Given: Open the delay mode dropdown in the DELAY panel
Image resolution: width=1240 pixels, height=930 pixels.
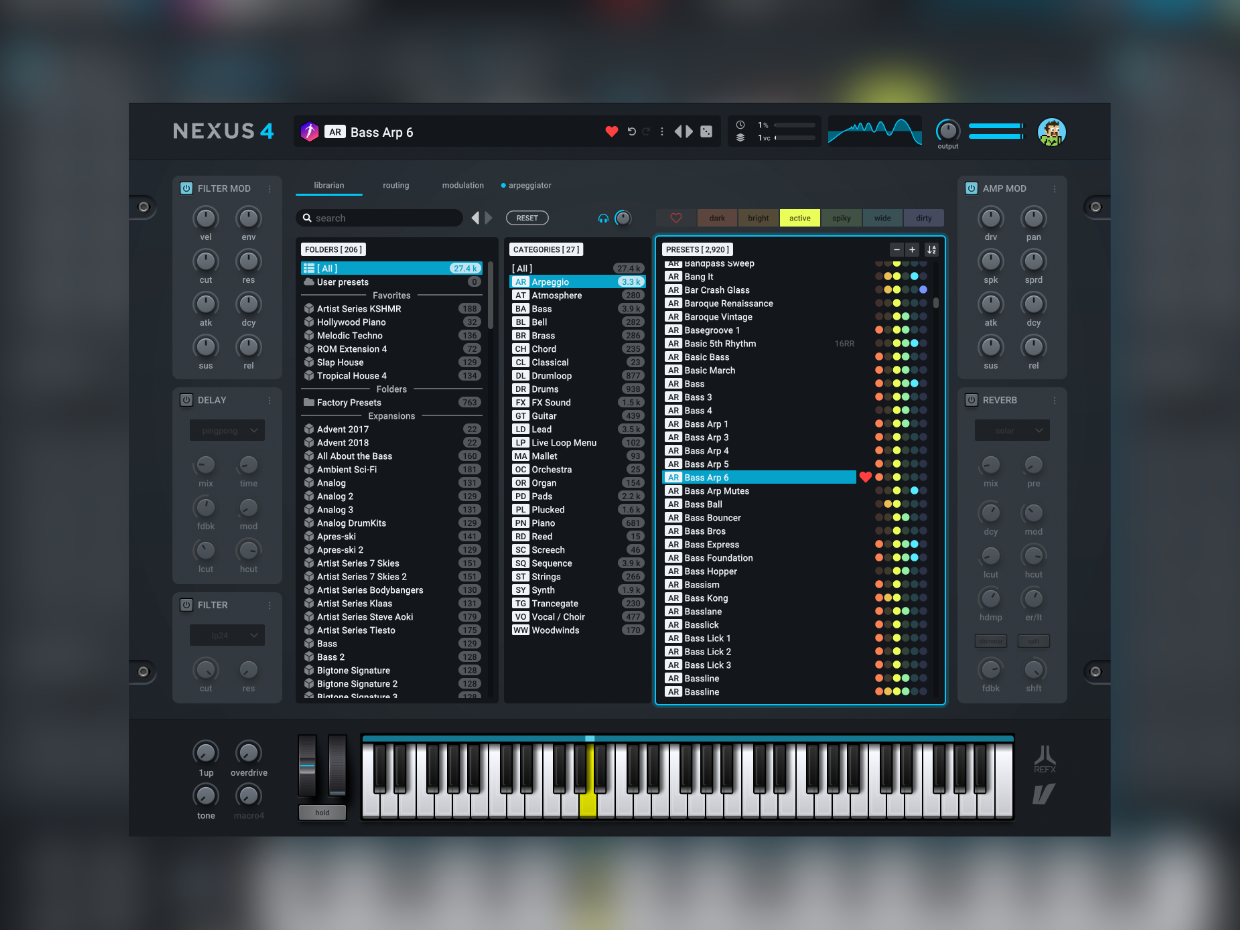Looking at the screenshot, I should (x=227, y=430).
